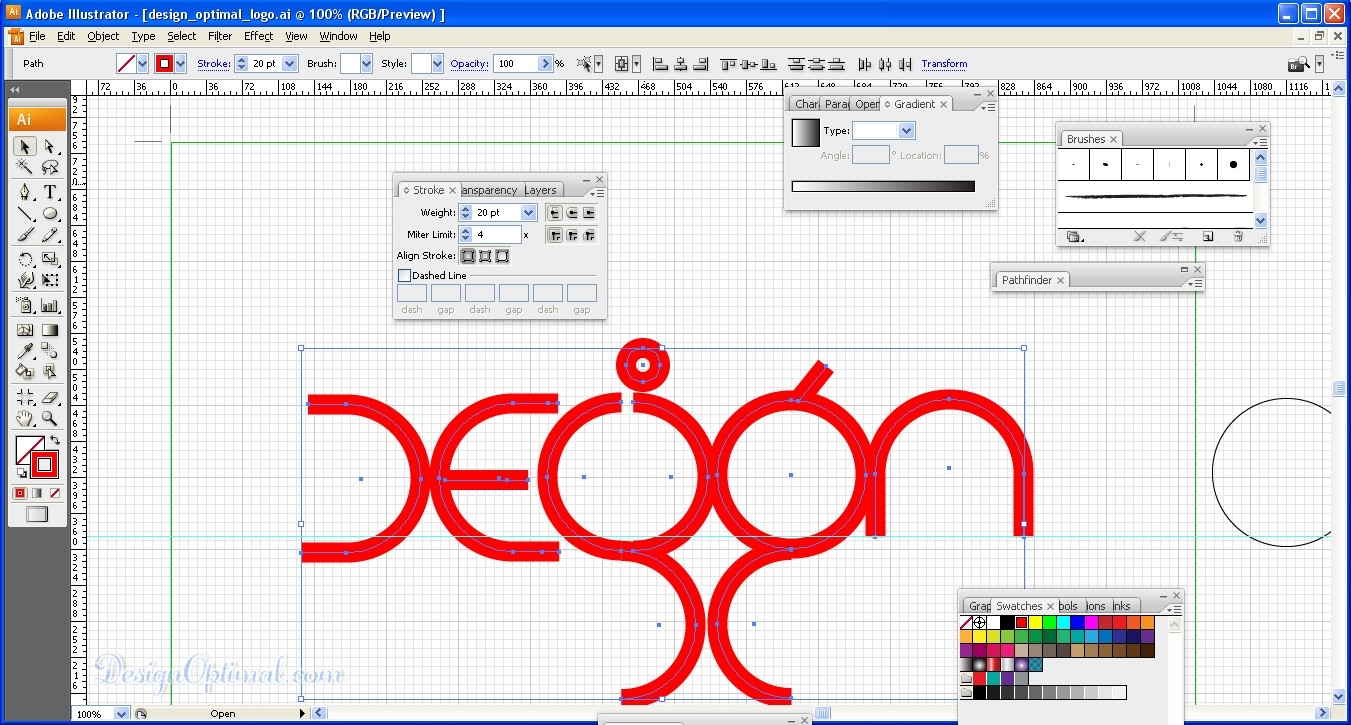This screenshot has height=725, width=1351.
Task: Select the Warp tool
Action: click(x=25, y=281)
